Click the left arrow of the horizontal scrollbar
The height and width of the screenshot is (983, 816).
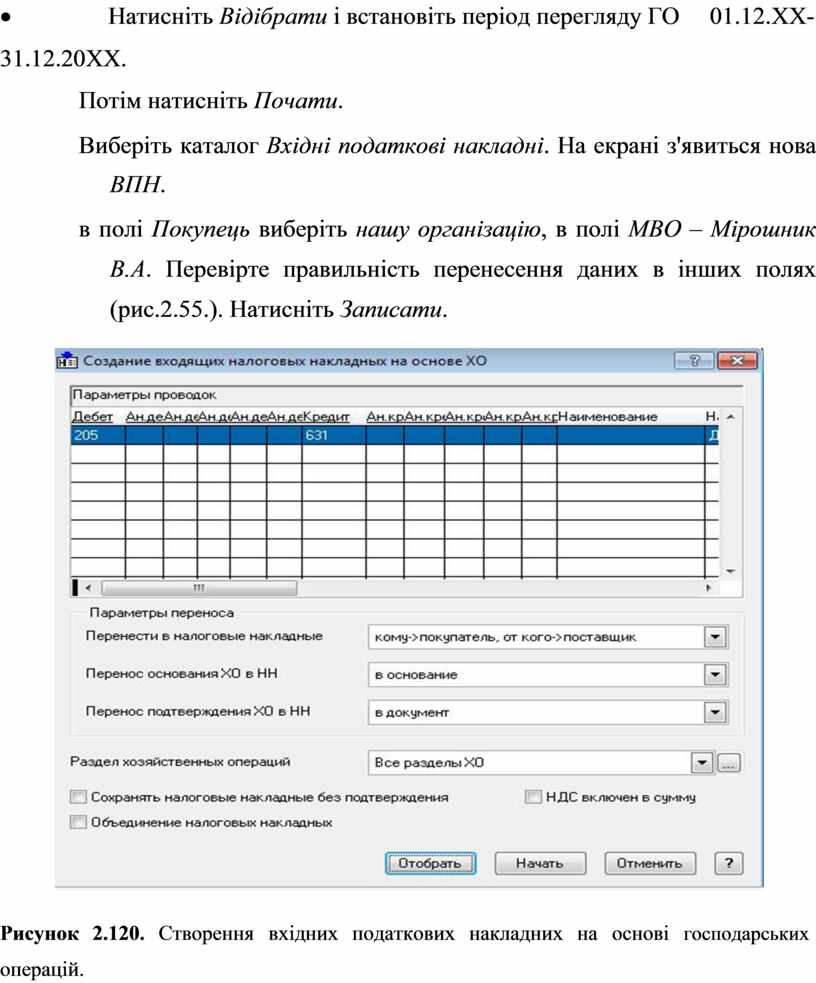[88, 588]
